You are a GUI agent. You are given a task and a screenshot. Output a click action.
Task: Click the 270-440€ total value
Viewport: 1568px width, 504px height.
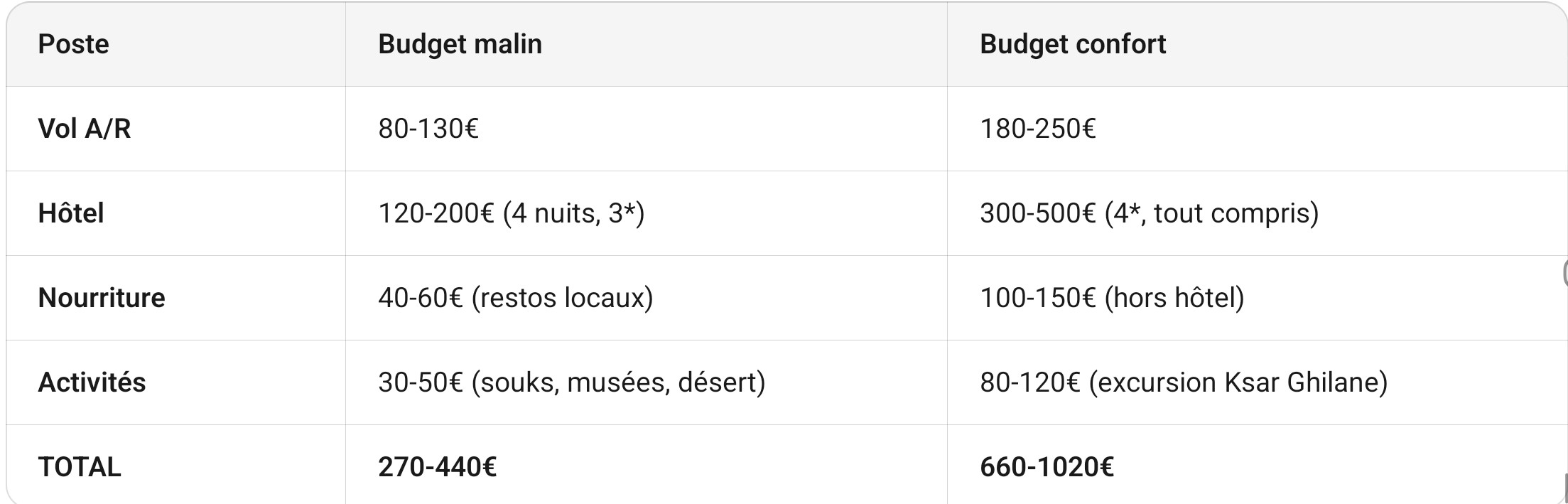click(437, 467)
